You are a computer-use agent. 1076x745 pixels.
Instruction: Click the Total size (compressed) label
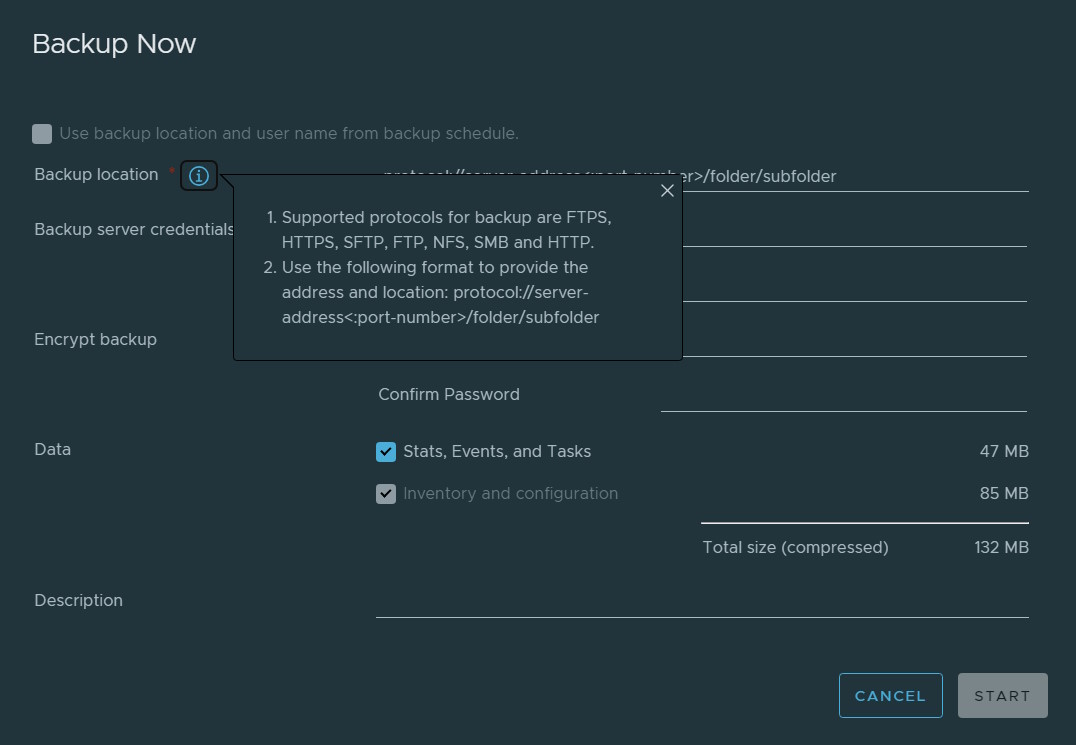(x=795, y=547)
